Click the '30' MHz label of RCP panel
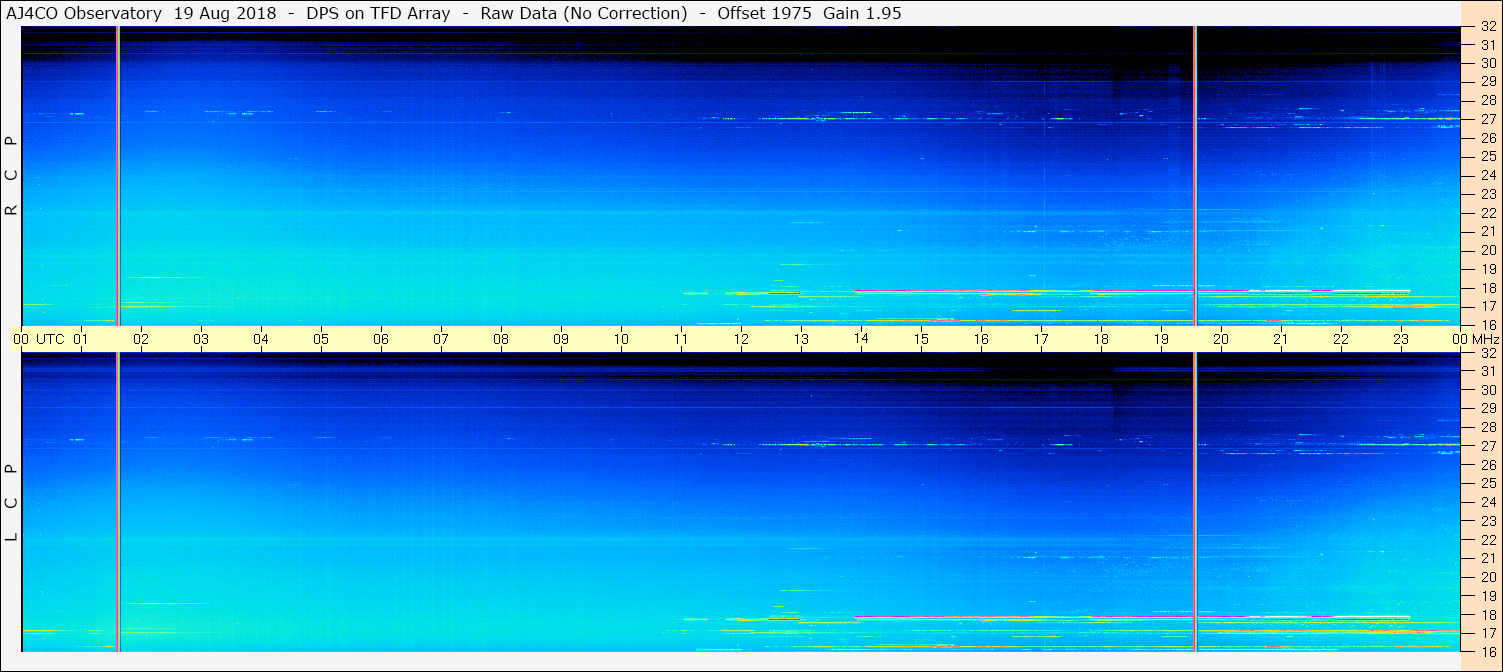1503x672 pixels. click(x=1488, y=63)
